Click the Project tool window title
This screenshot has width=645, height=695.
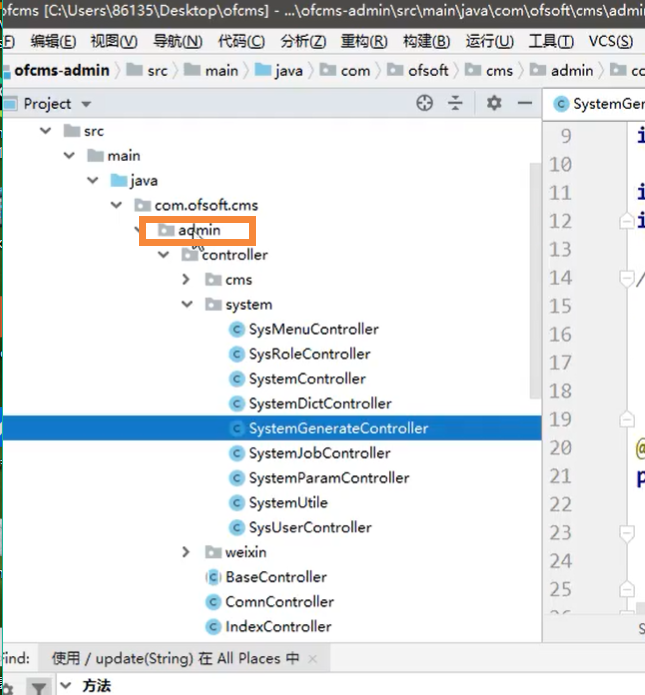pyautogui.click(x=47, y=104)
